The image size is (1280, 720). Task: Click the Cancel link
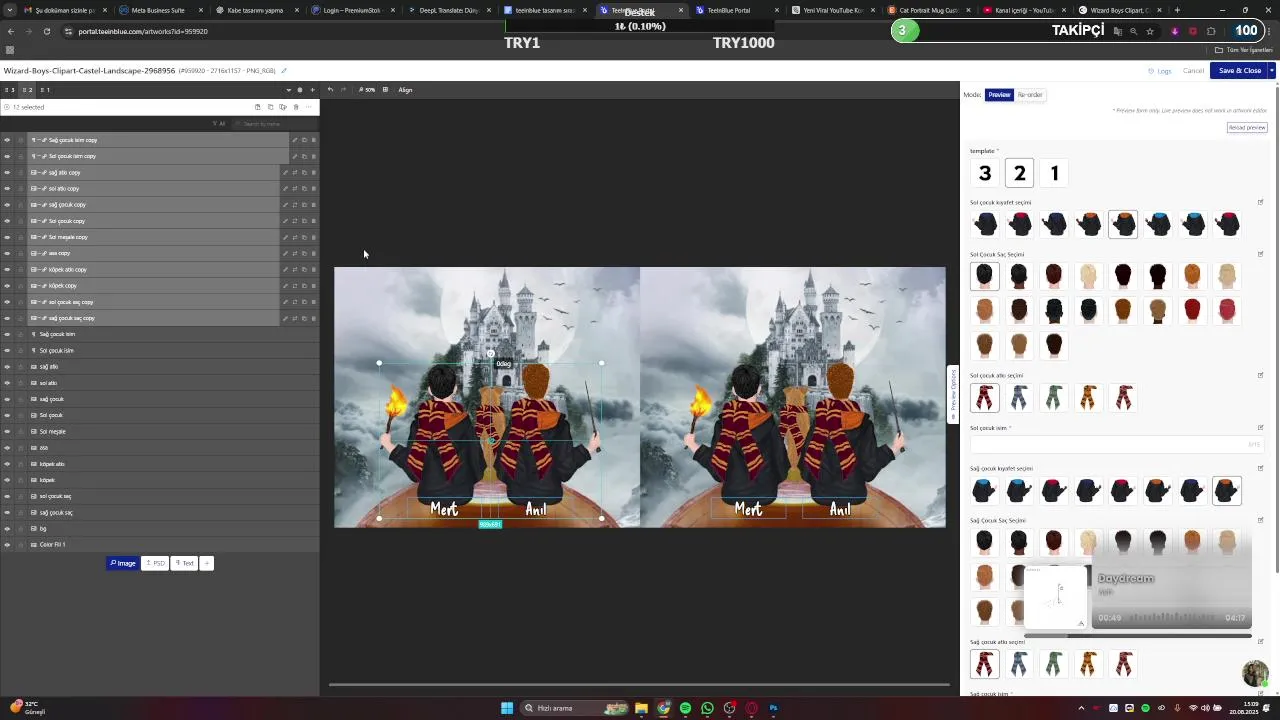tap(1193, 71)
